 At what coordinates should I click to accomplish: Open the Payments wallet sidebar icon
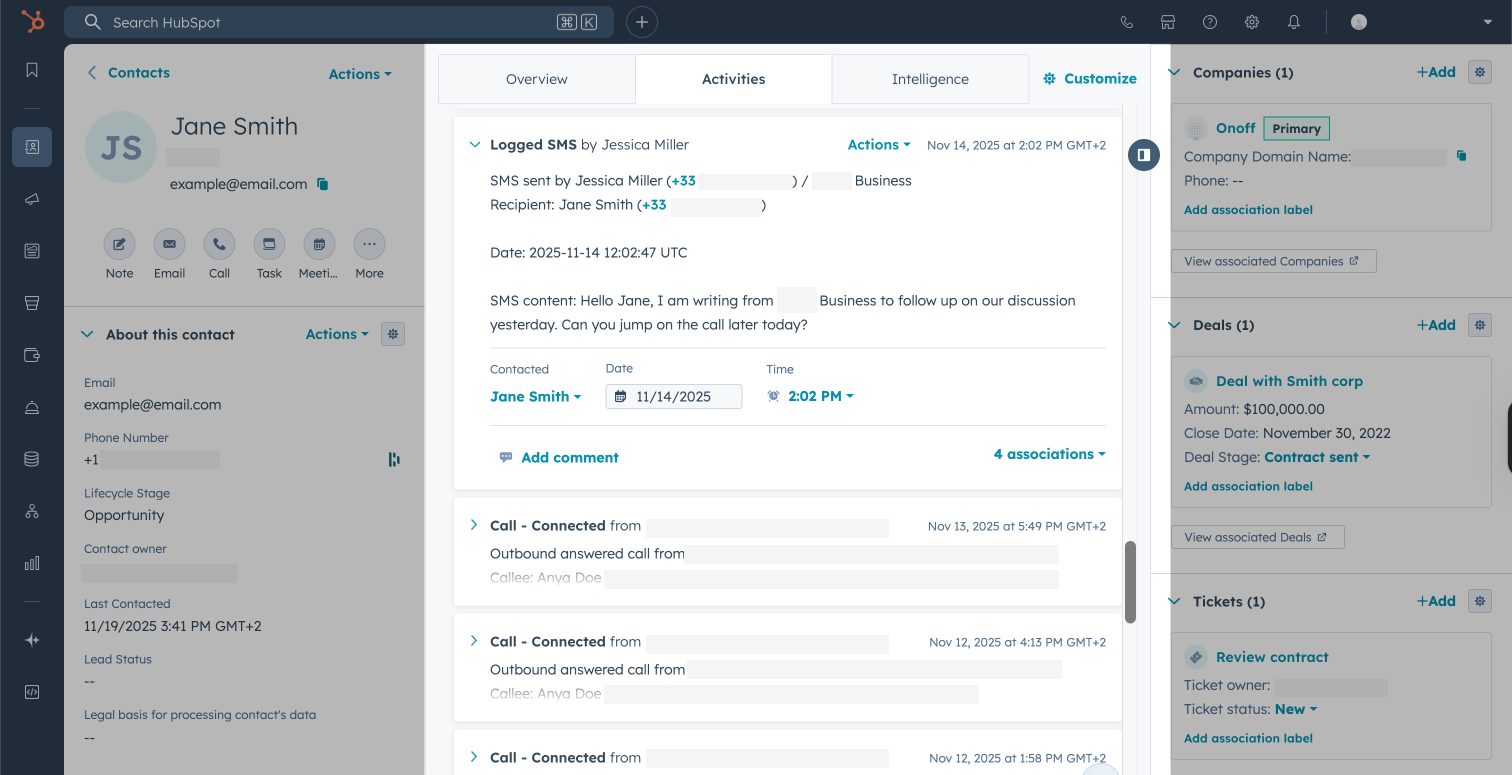pyautogui.click(x=32, y=355)
